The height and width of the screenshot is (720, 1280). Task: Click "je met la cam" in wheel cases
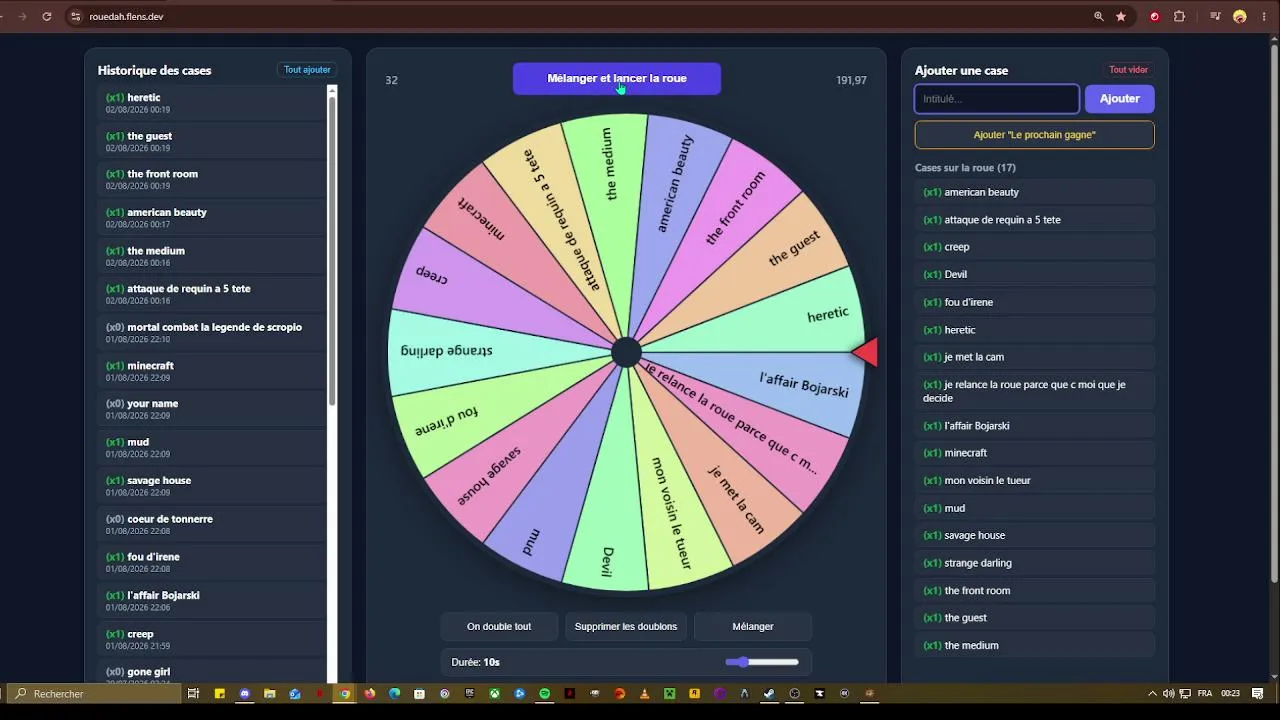click(x=1034, y=357)
